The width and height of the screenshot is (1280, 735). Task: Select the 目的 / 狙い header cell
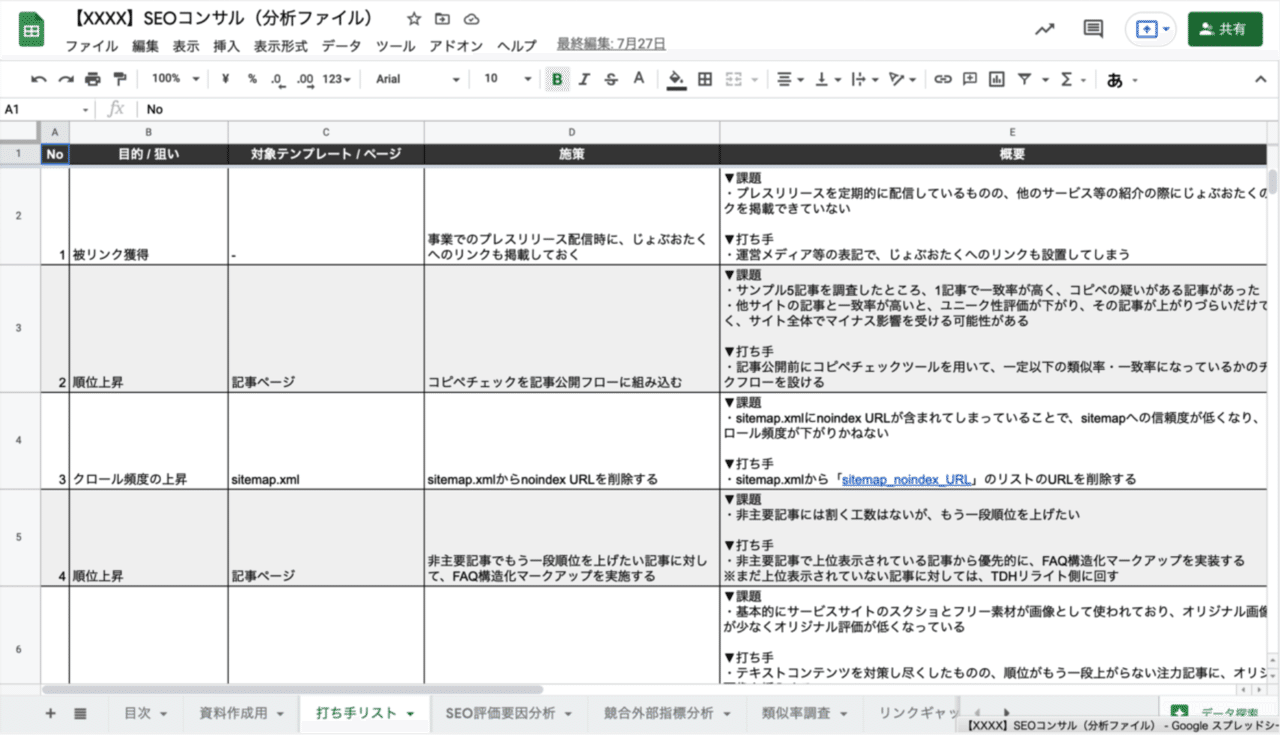click(x=149, y=154)
